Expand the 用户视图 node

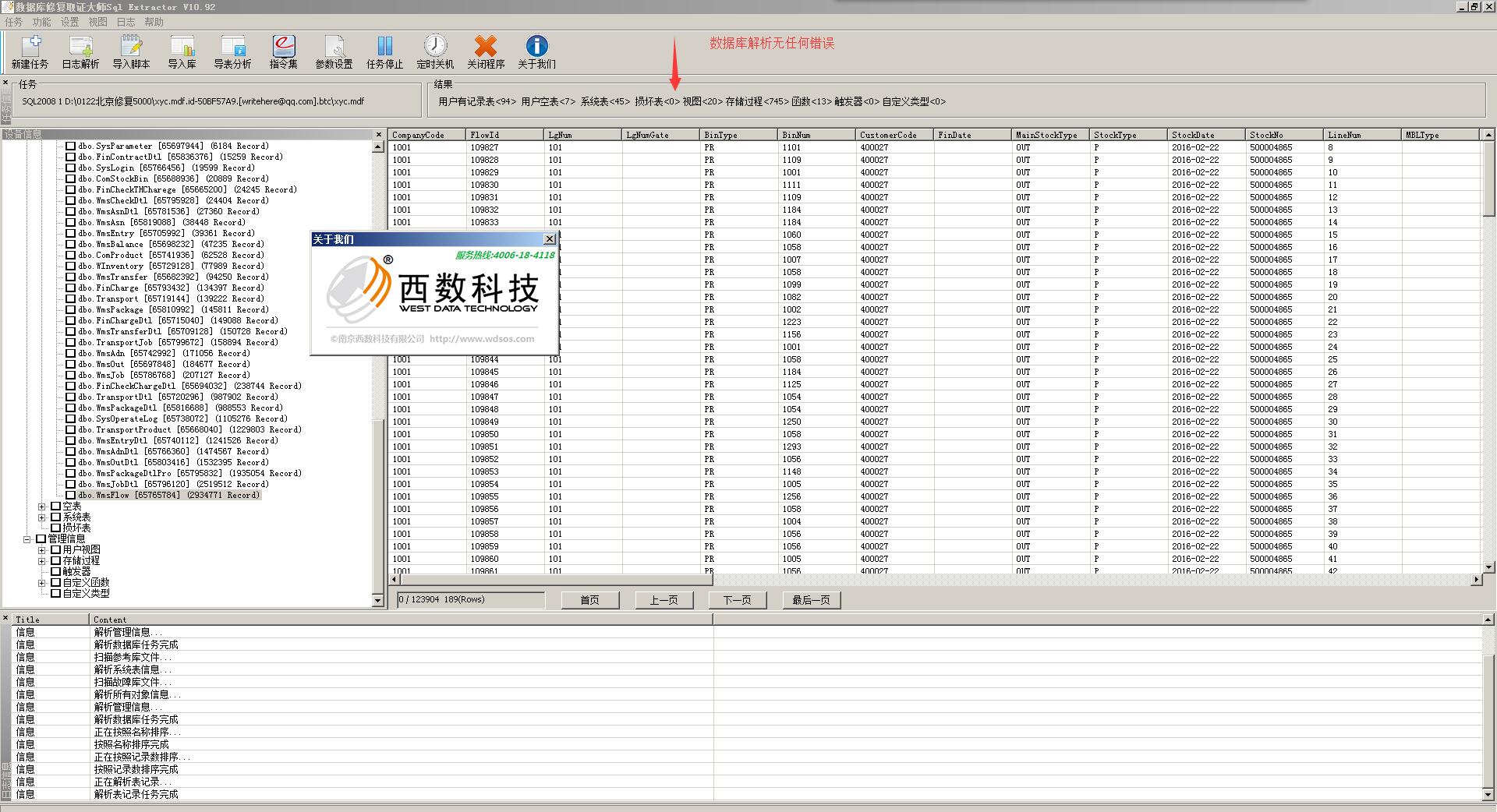click(x=42, y=550)
